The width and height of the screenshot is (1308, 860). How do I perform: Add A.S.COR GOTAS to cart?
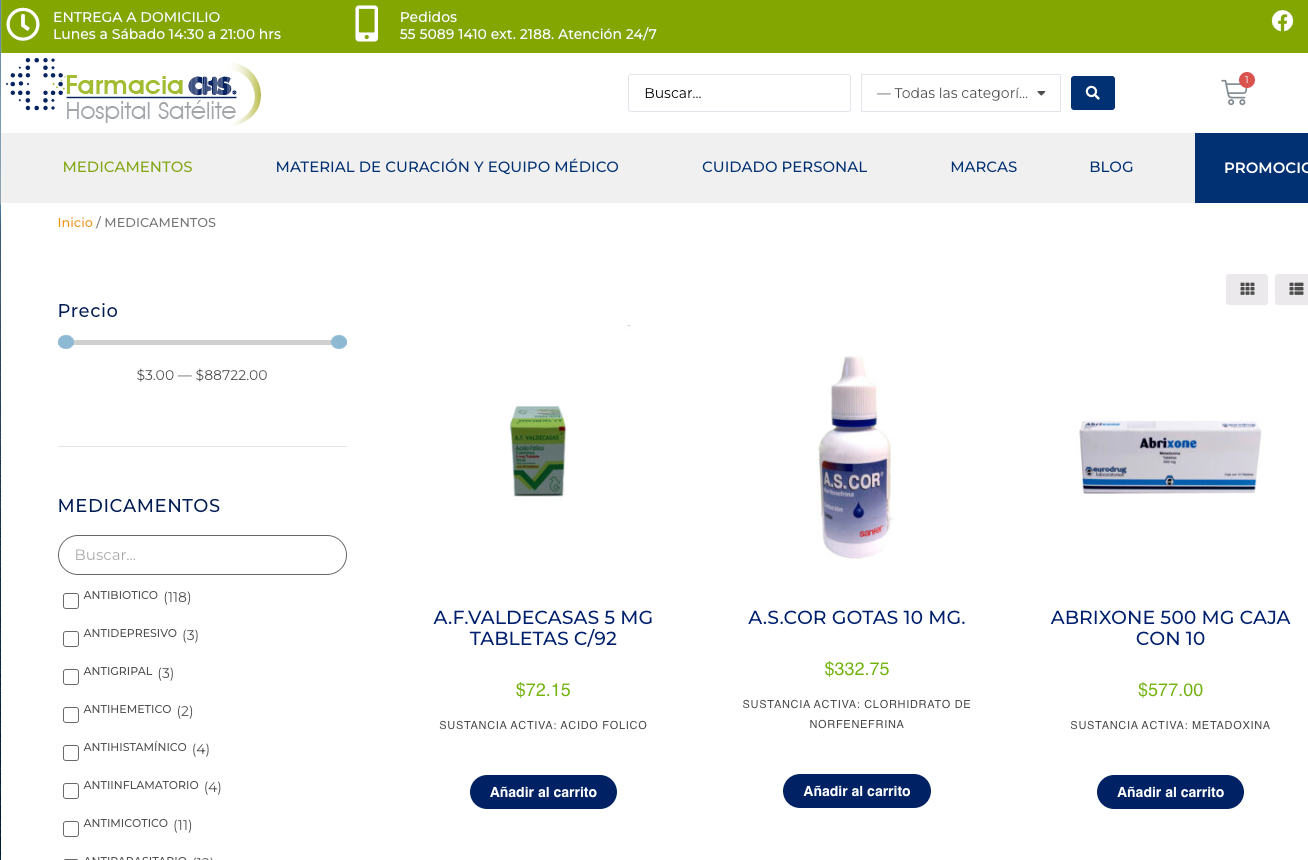click(x=857, y=791)
